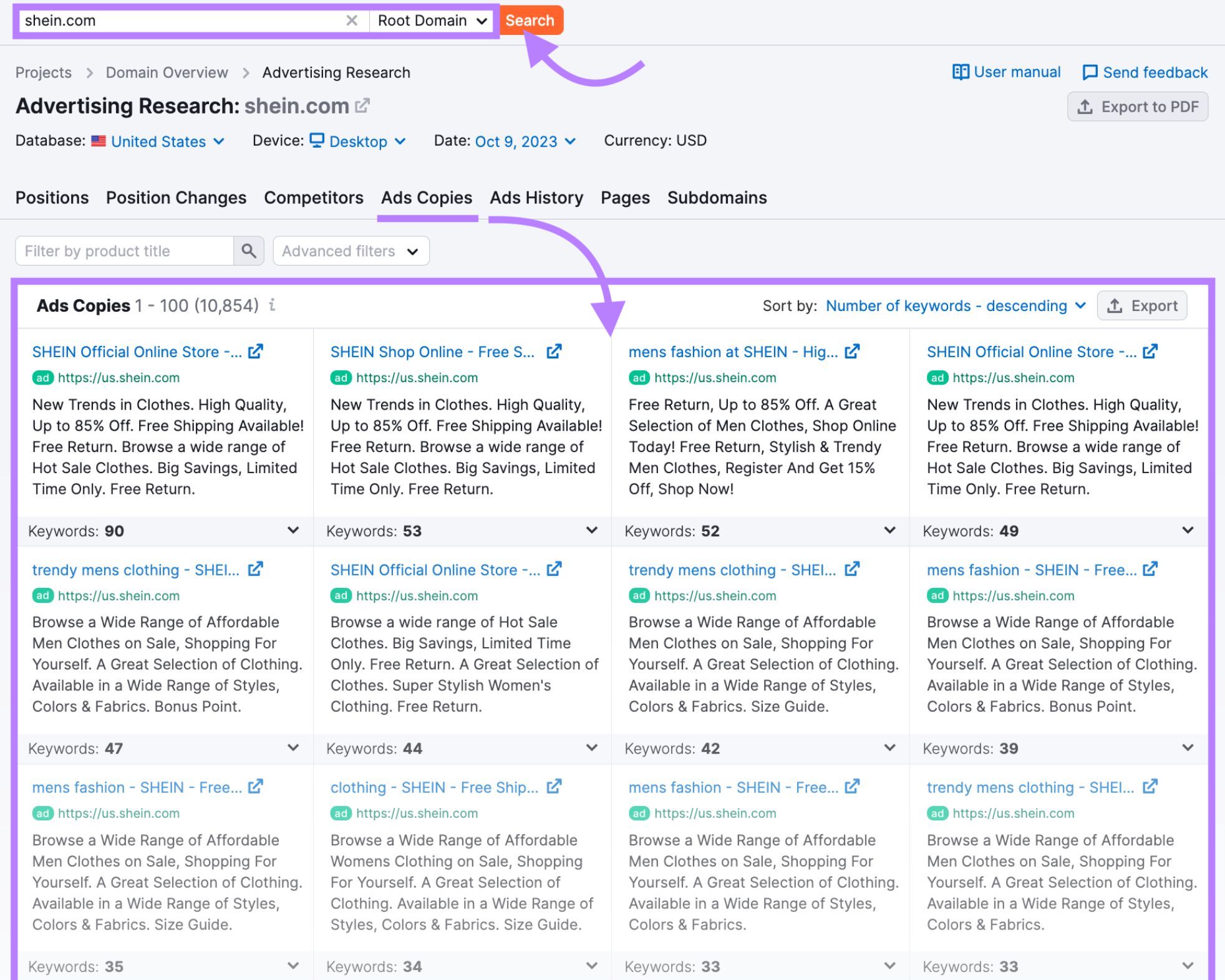Click external link icon on SHEIN Official Online Store ad

coord(255,351)
